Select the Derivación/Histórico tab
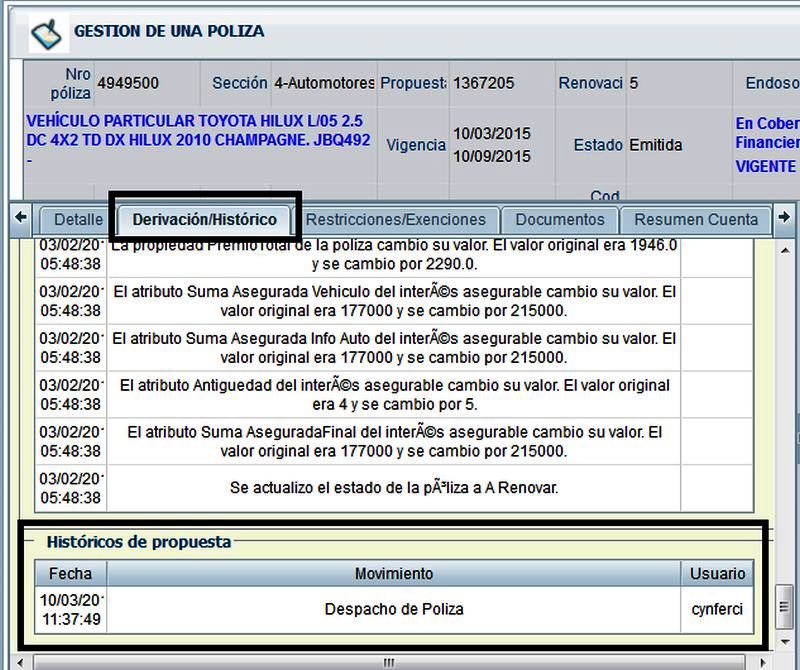The height and width of the screenshot is (670, 800). (x=204, y=220)
